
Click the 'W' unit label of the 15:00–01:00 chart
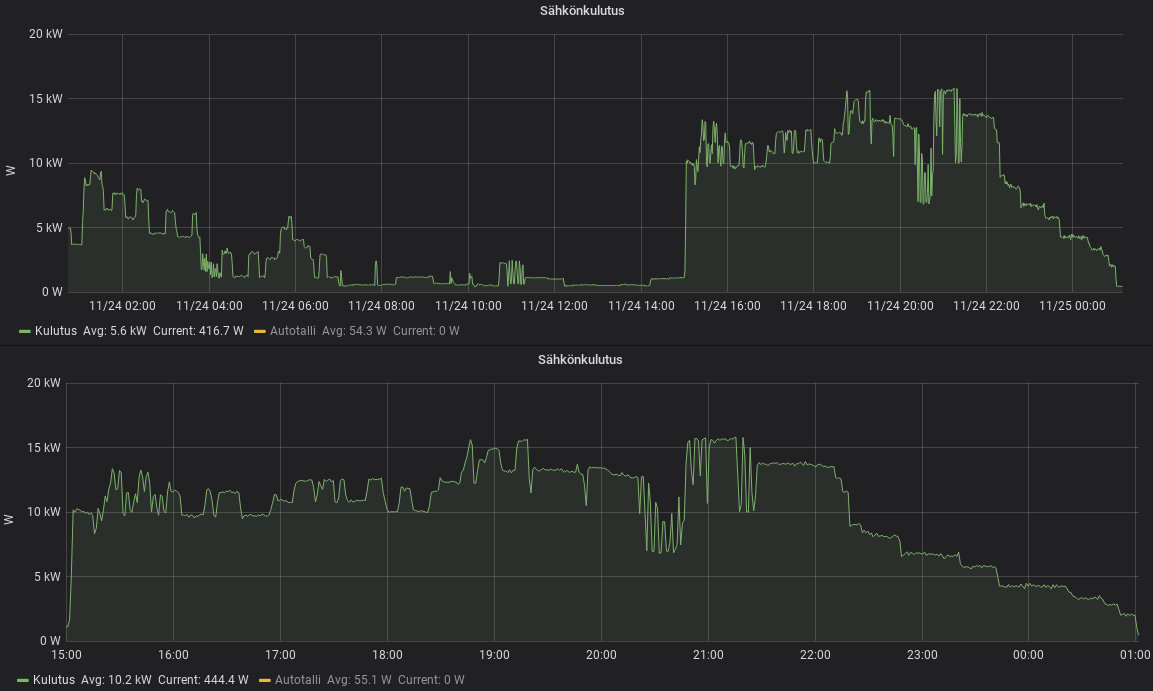click(9, 520)
